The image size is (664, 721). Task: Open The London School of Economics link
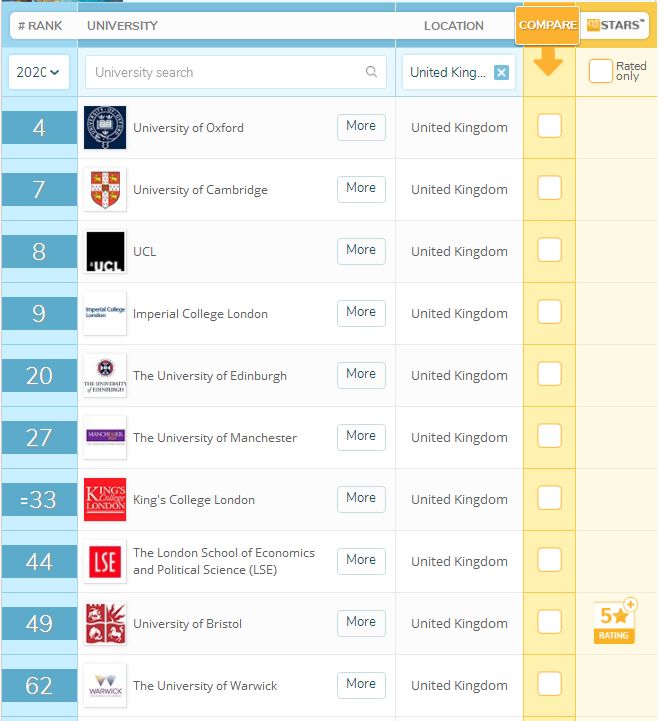tap(224, 561)
